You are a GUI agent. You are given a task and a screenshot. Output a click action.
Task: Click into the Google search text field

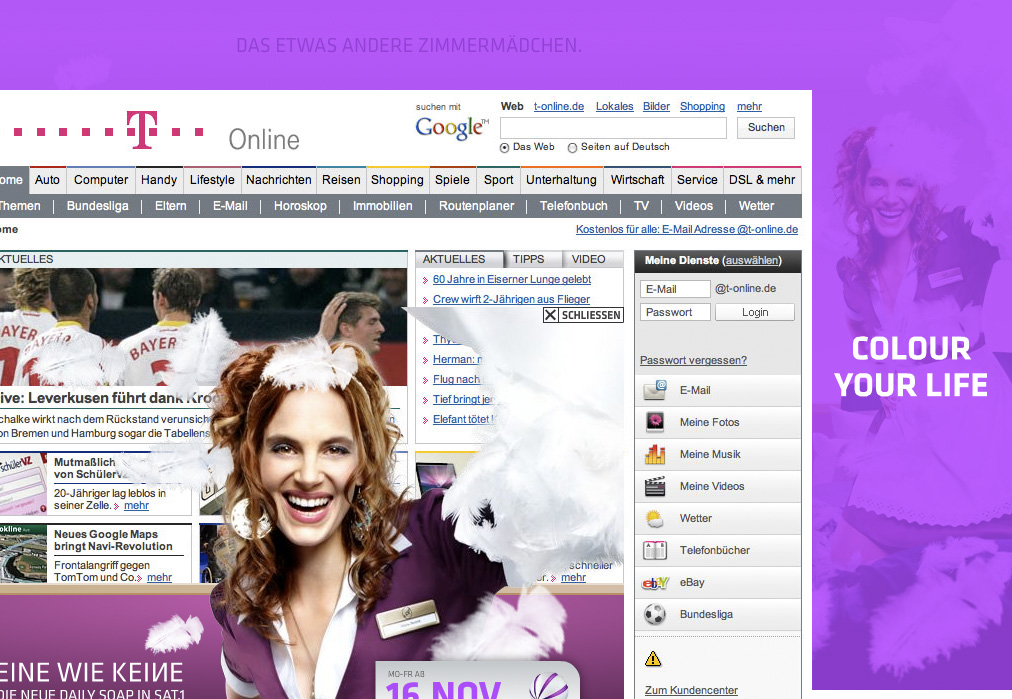coord(613,128)
